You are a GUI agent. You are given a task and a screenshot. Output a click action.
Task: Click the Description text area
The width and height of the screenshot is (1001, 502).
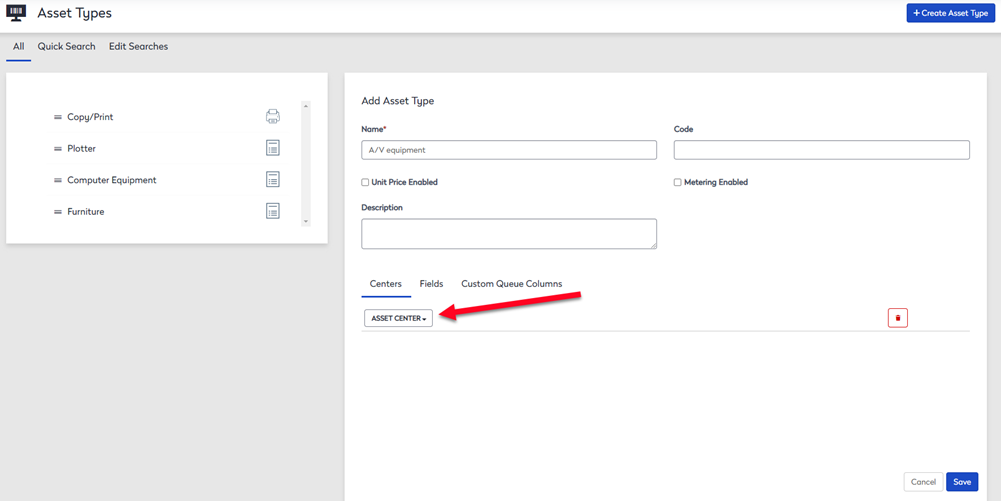(x=509, y=234)
